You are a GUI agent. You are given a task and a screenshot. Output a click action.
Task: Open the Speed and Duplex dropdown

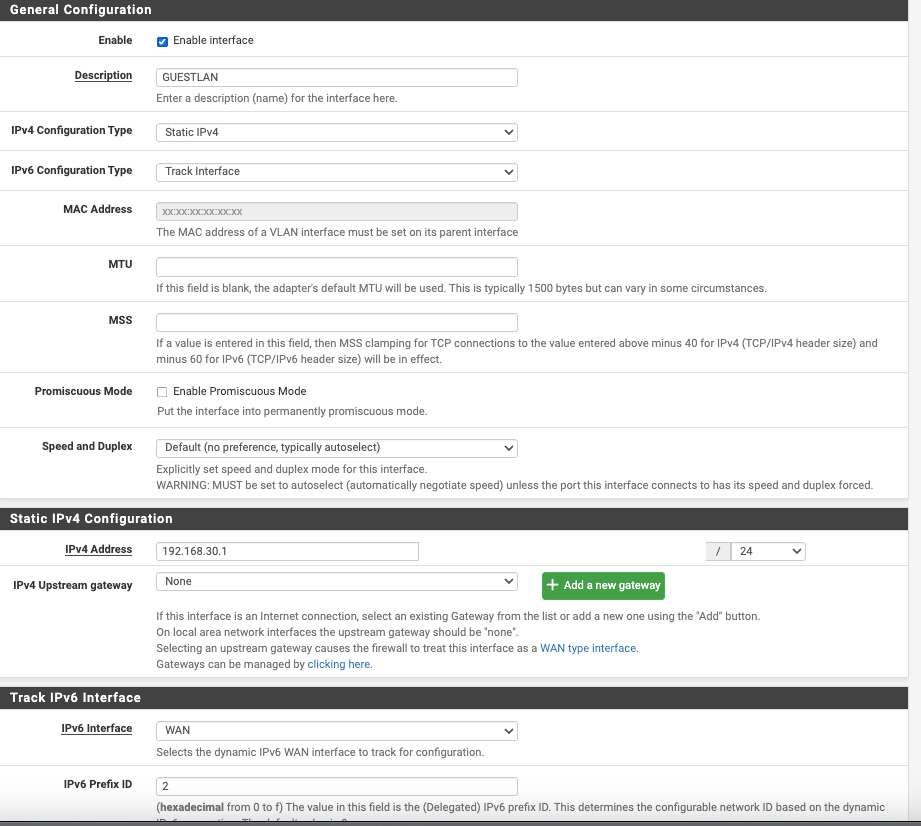pos(337,448)
